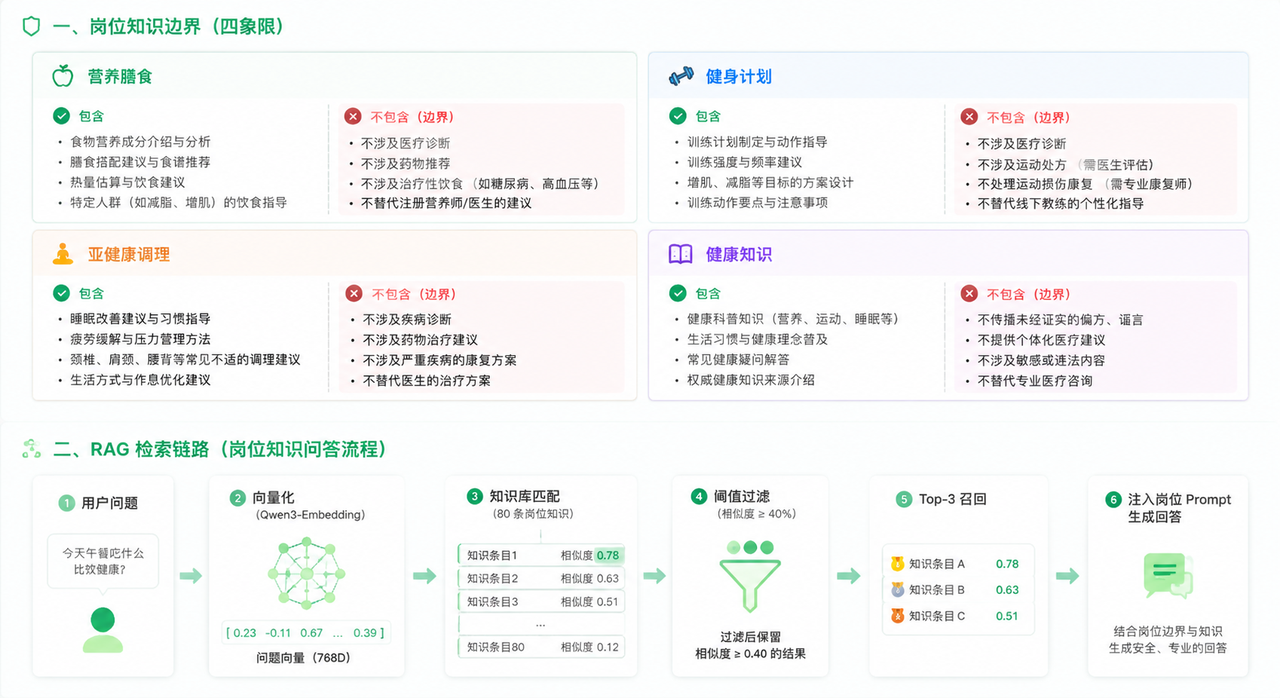Click the 不提供个体化医疗建议 bullet
This screenshot has width=1280, height=698.
pyautogui.click(x=1041, y=340)
